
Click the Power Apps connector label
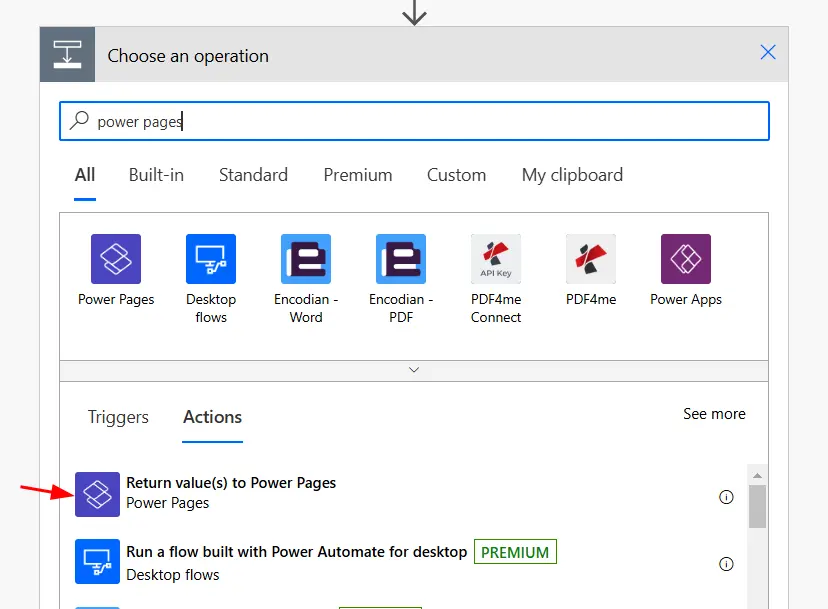point(686,299)
